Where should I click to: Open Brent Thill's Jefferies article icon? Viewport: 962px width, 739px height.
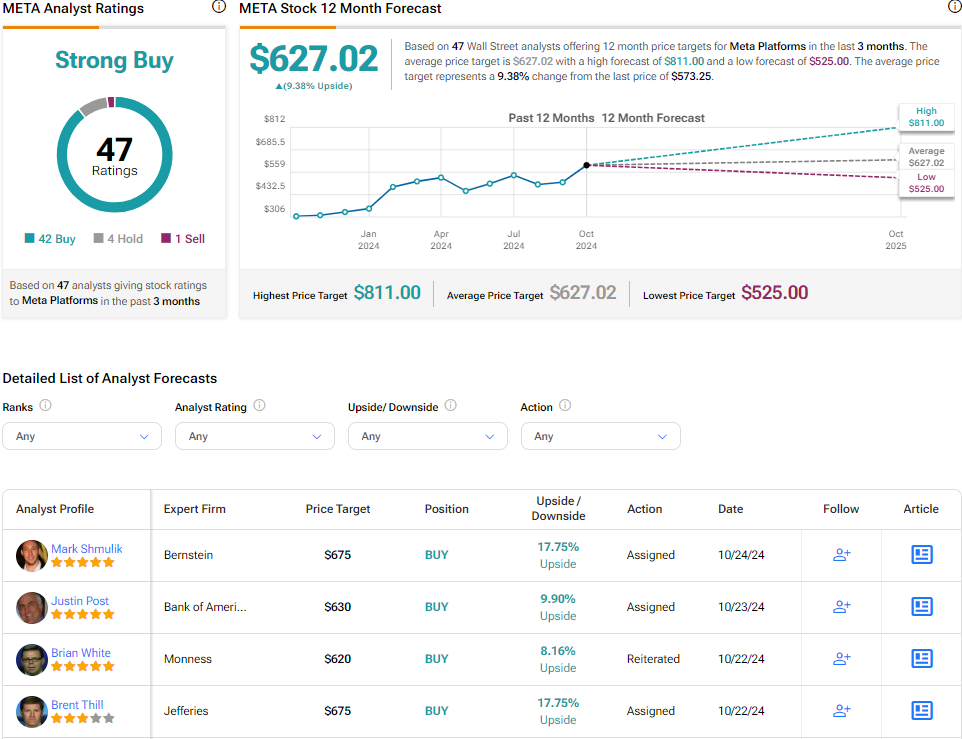click(921, 711)
